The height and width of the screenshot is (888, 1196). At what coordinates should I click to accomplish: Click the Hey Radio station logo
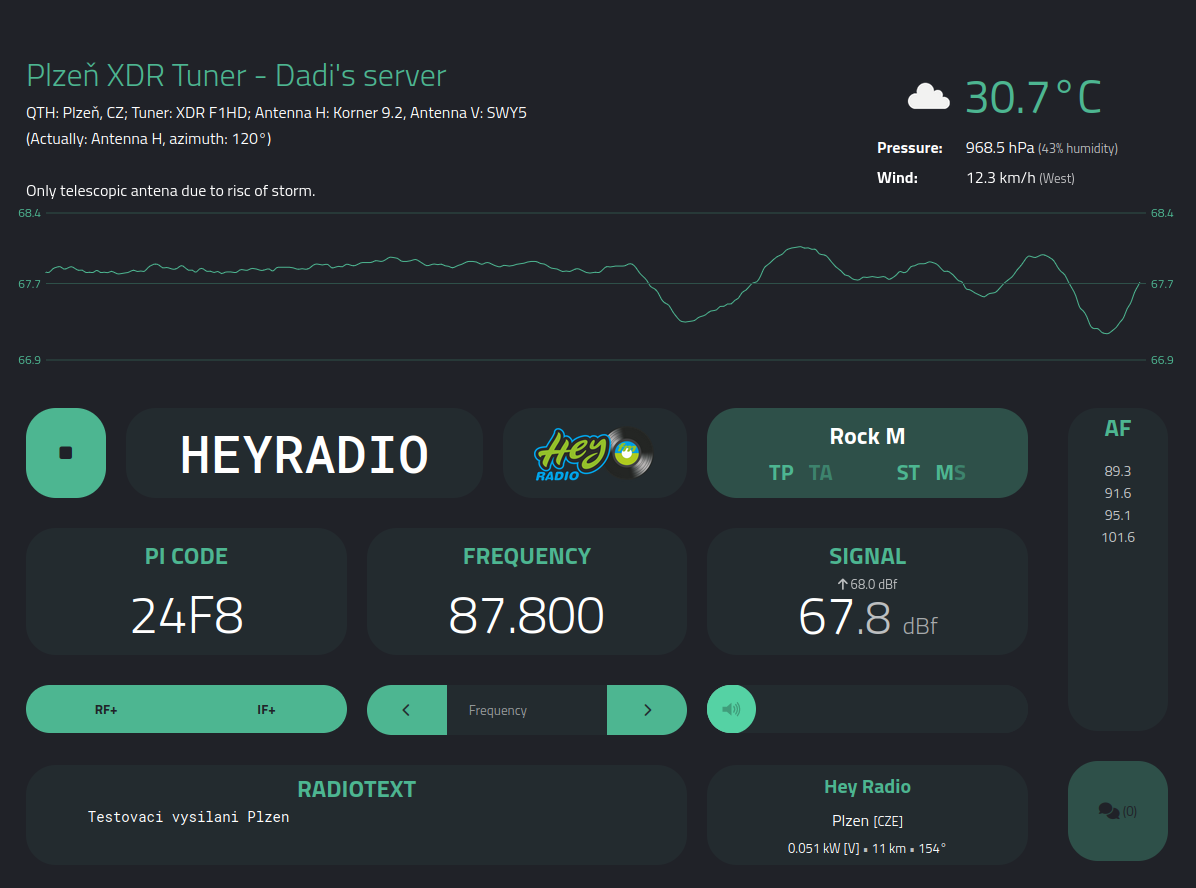click(x=593, y=454)
